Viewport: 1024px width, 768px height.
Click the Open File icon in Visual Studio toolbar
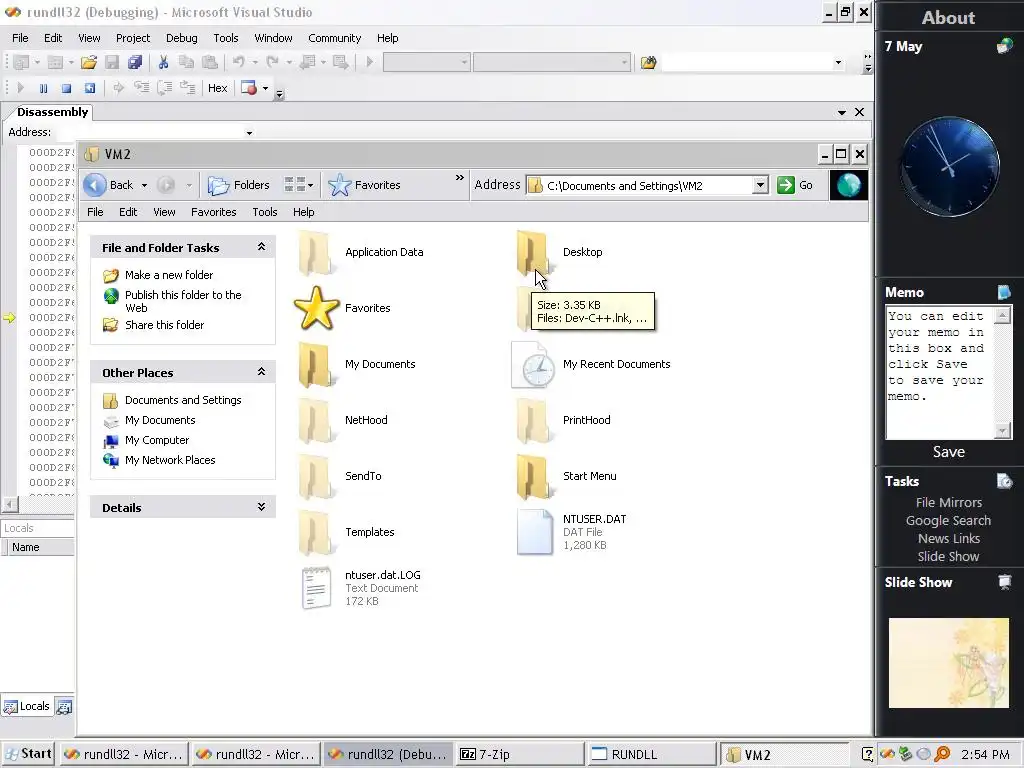click(89, 63)
